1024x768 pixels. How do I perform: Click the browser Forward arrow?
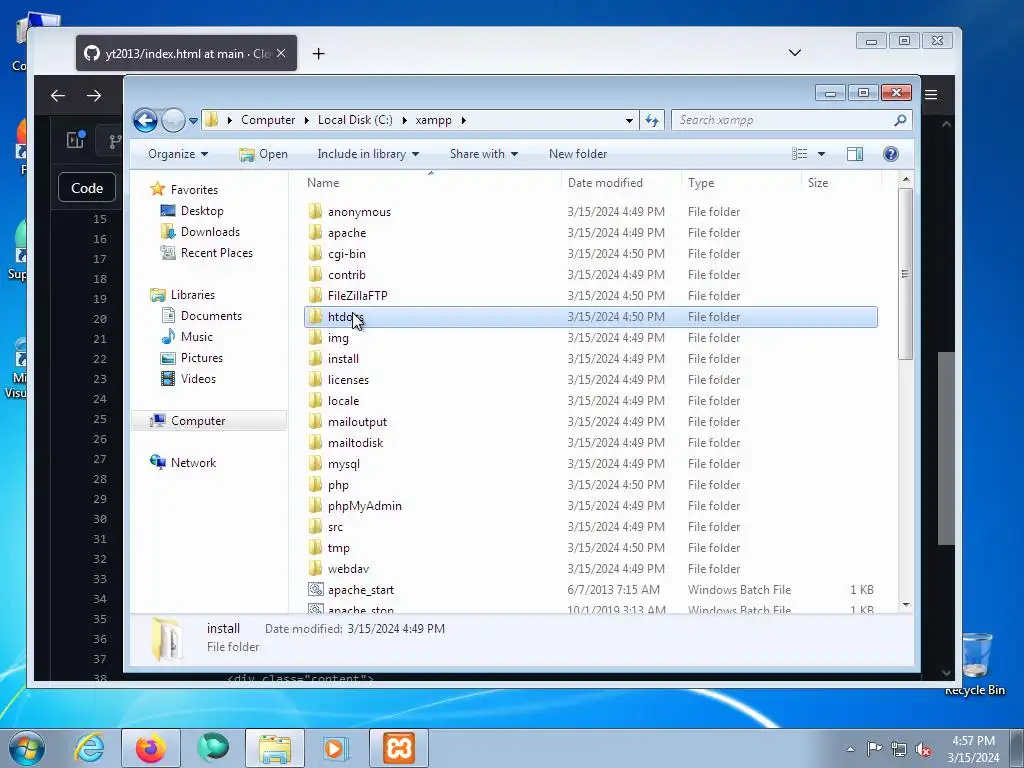tap(94, 96)
